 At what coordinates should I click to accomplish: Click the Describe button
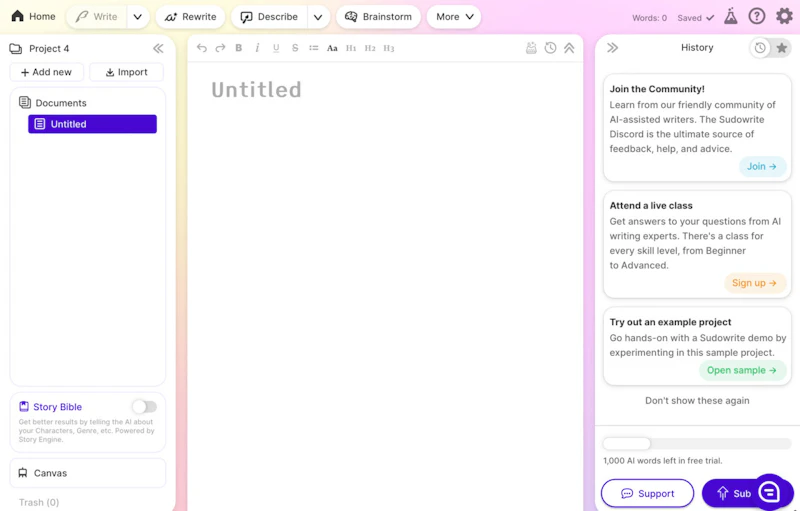[x=269, y=17]
